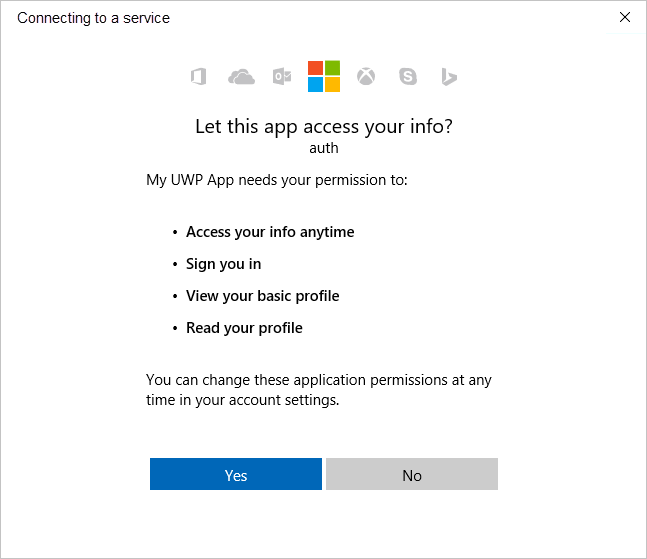
Task: Close the Connecting to a service dialog
Action: (x=625, y=18)
